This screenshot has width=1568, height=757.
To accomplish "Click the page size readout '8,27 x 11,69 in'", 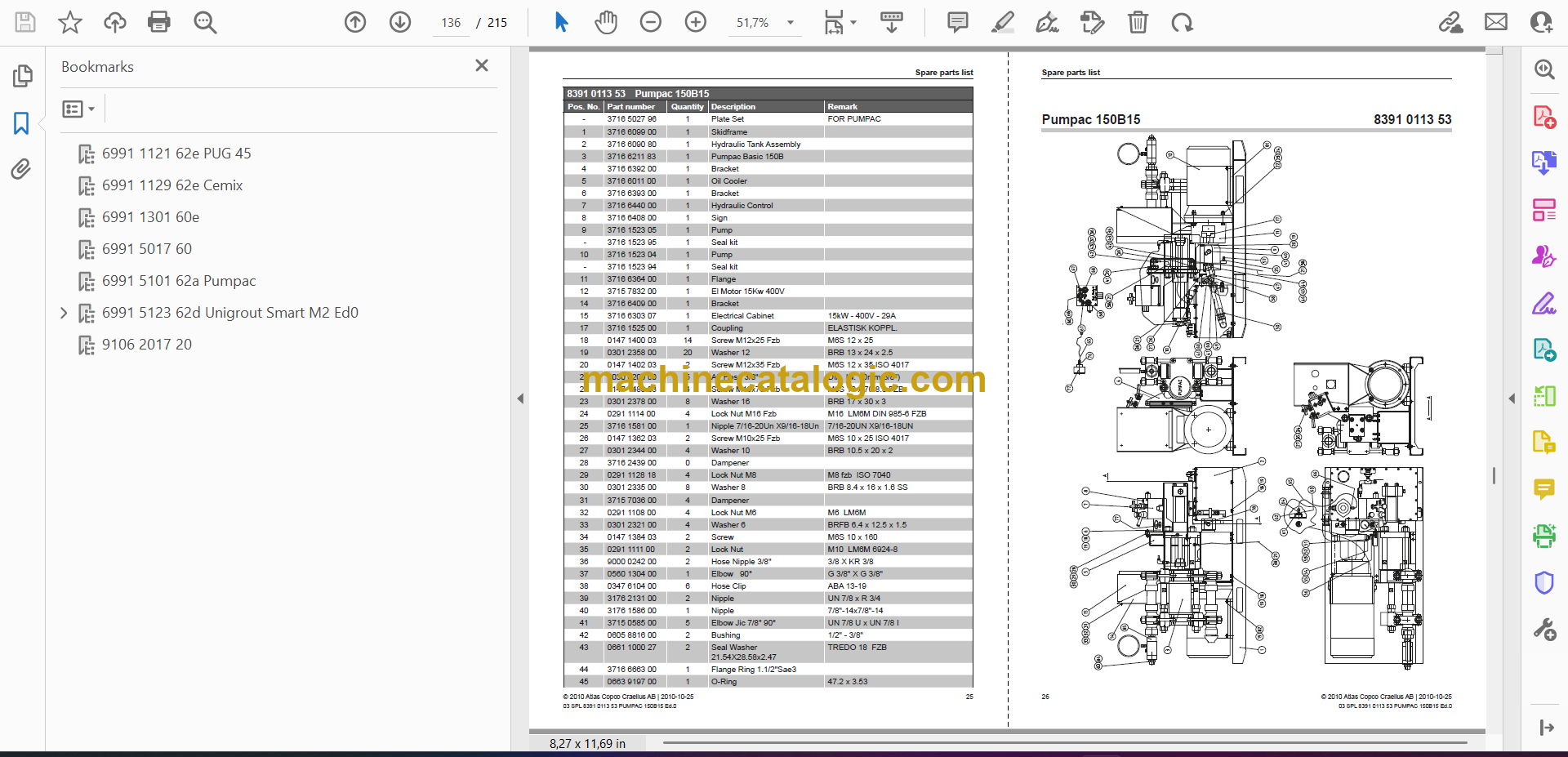I will 587,743.
